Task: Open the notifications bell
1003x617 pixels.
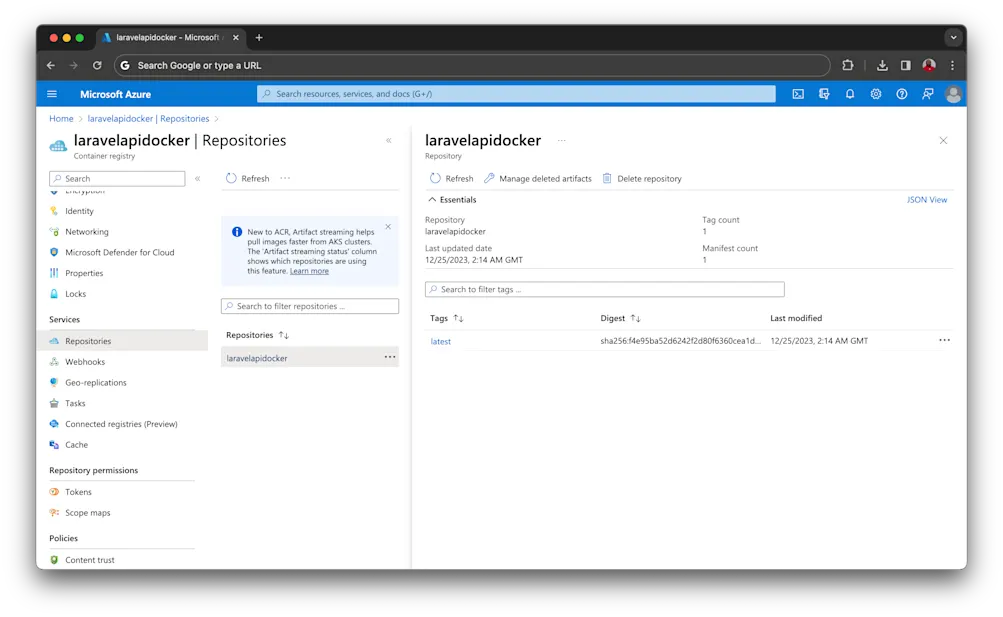Action: coord(849,94)
